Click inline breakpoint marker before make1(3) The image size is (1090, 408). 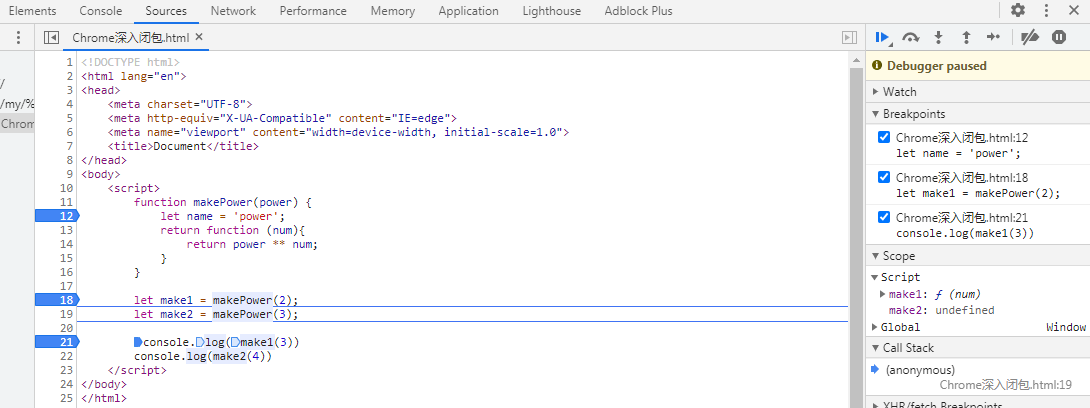pyautogui.click(x=234, y=342)
